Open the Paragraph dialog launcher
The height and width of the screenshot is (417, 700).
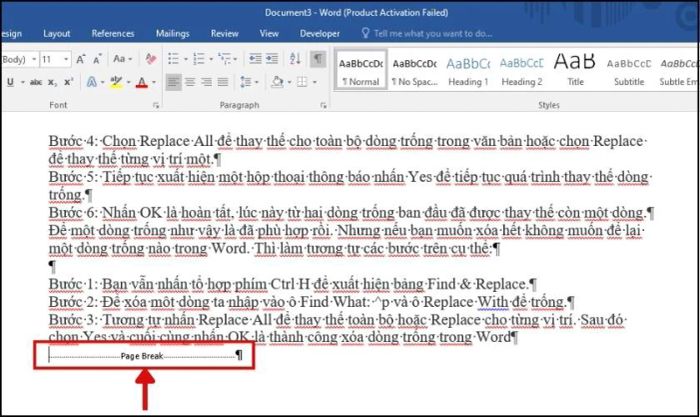tap(323, 105)
